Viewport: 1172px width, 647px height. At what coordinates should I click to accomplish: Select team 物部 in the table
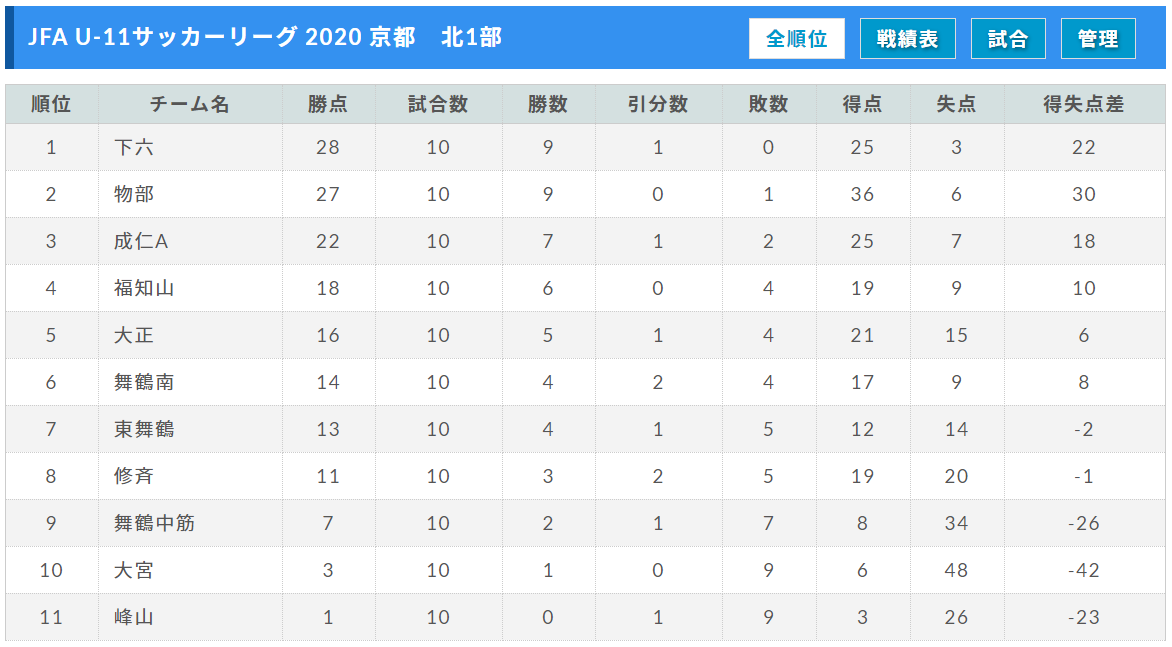[134, 194]
